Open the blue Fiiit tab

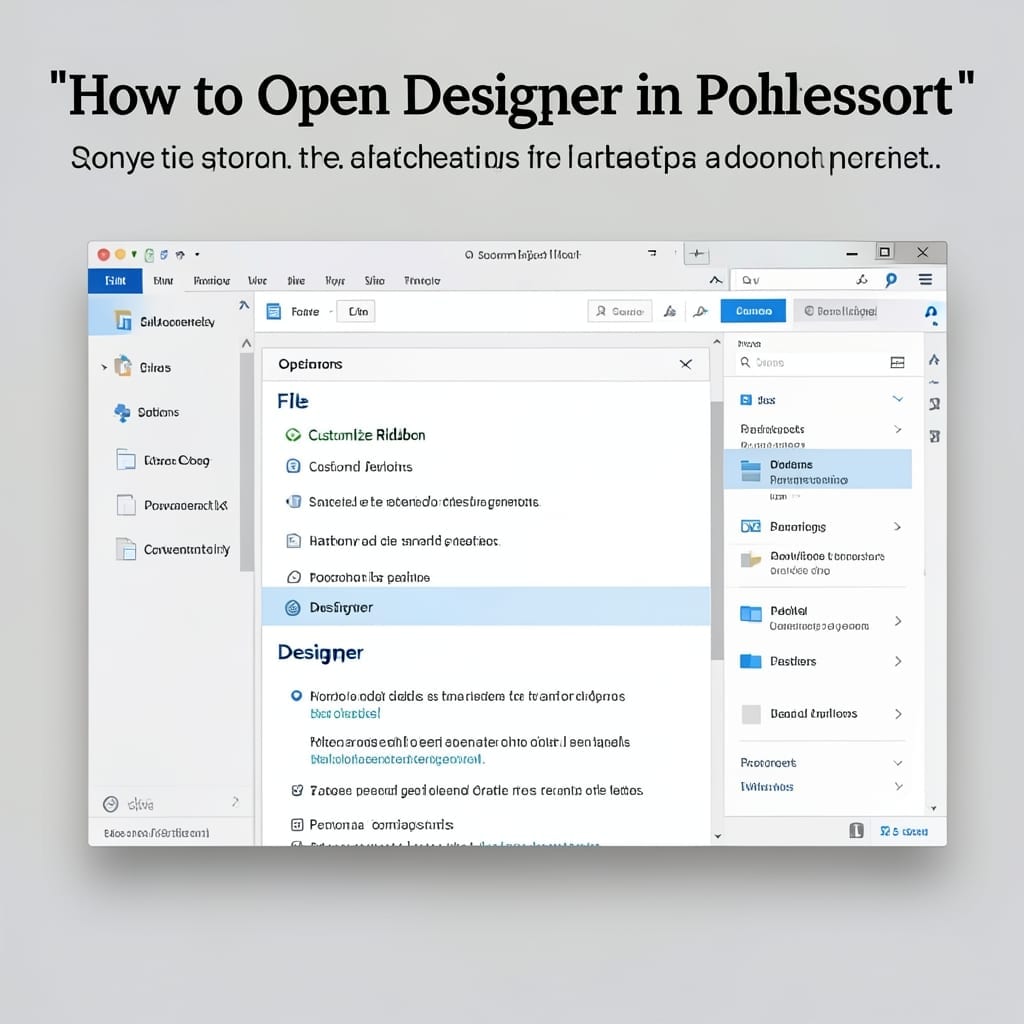[115, 281]
